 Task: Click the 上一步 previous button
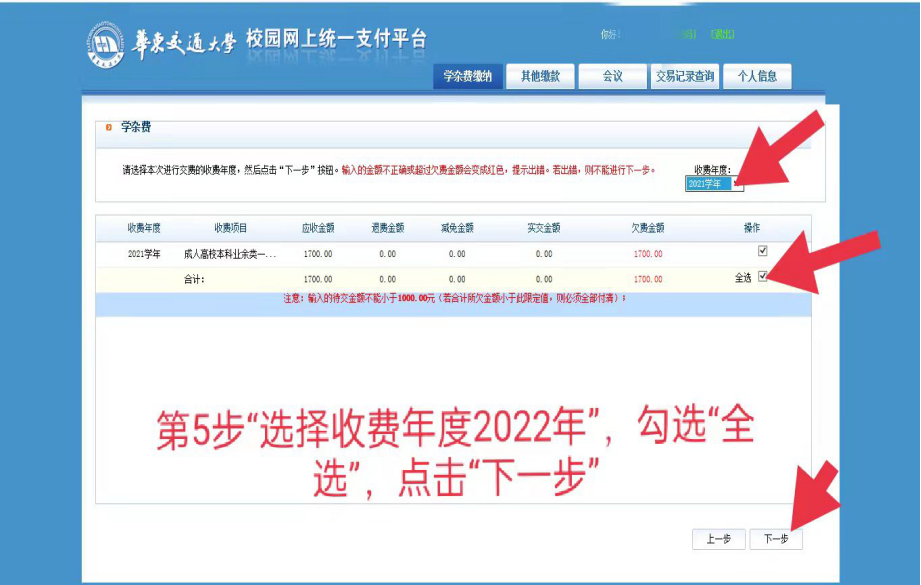[718, 539]
